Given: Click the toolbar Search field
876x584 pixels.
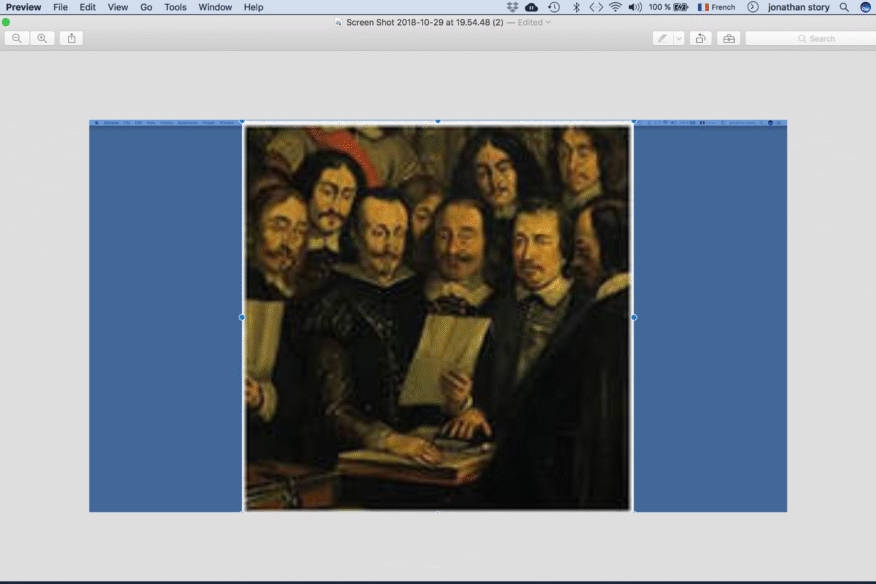Looking at the screenshot, I should 810,38.
